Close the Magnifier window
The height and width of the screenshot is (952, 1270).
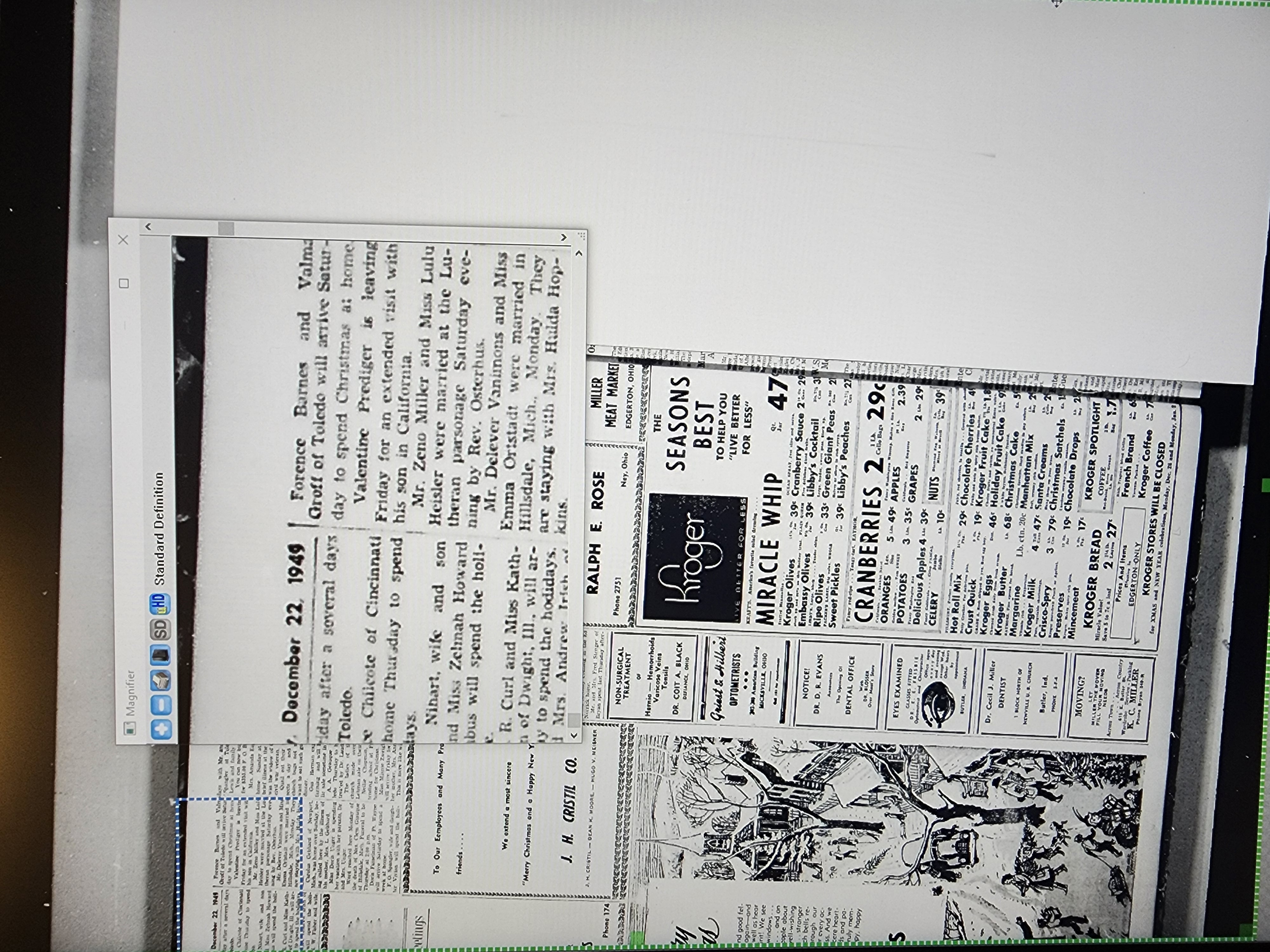(x=123, y=240)
